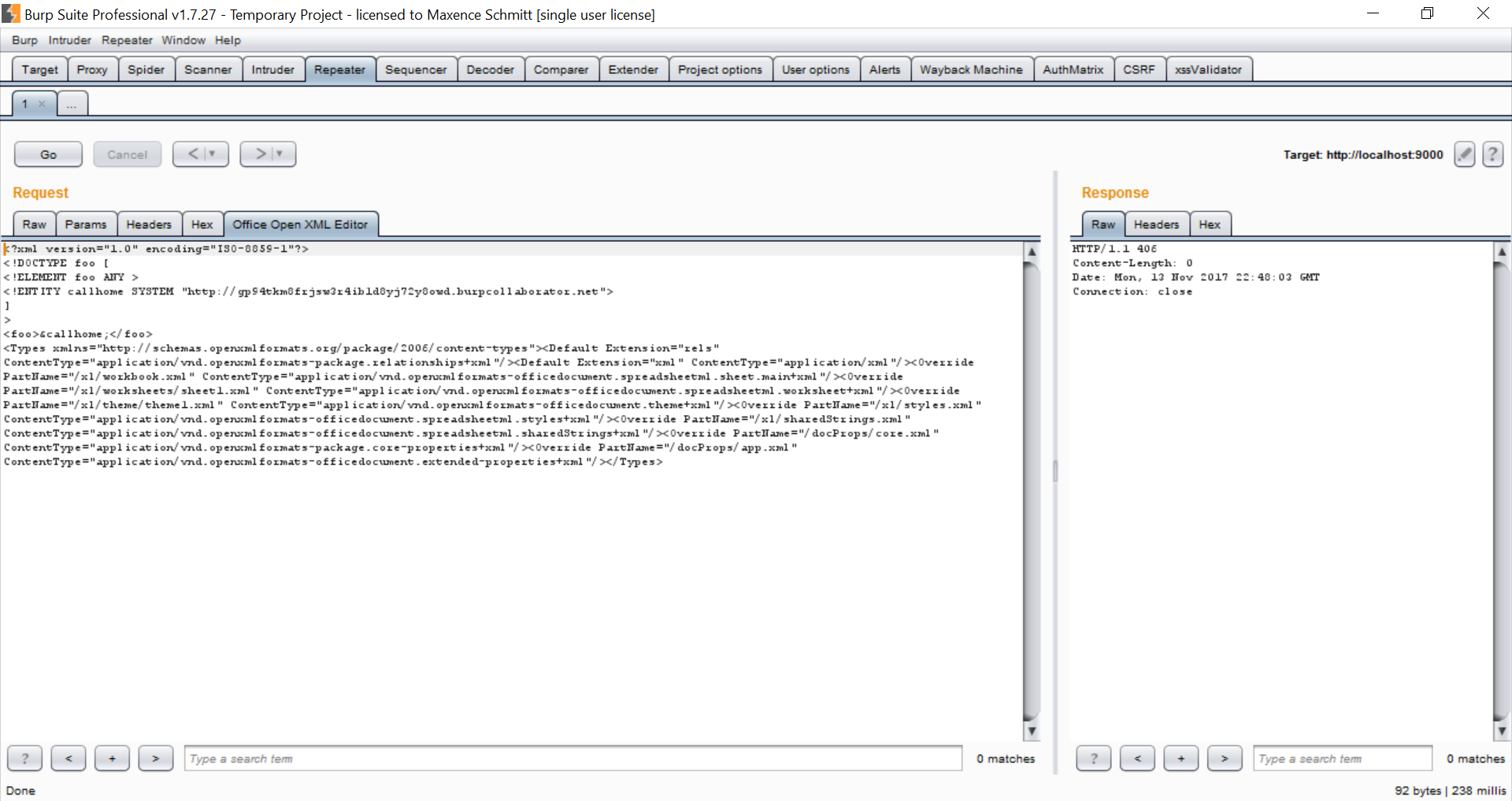Switch to the Intruder tool tab
Viewport: 1512px width, 801px height.
[x=273, y=69]
